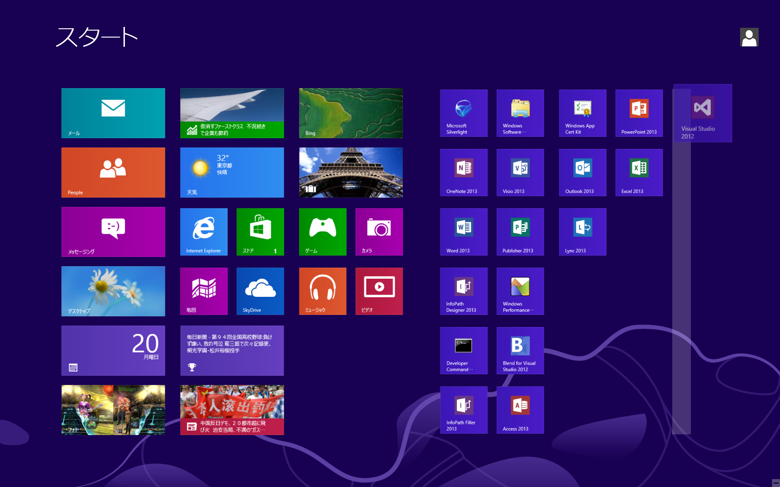The height and width of the screenshot is (487, 780).
Task: Launch Word 2013
Action: pyautogui.click(x=464, y=232)
